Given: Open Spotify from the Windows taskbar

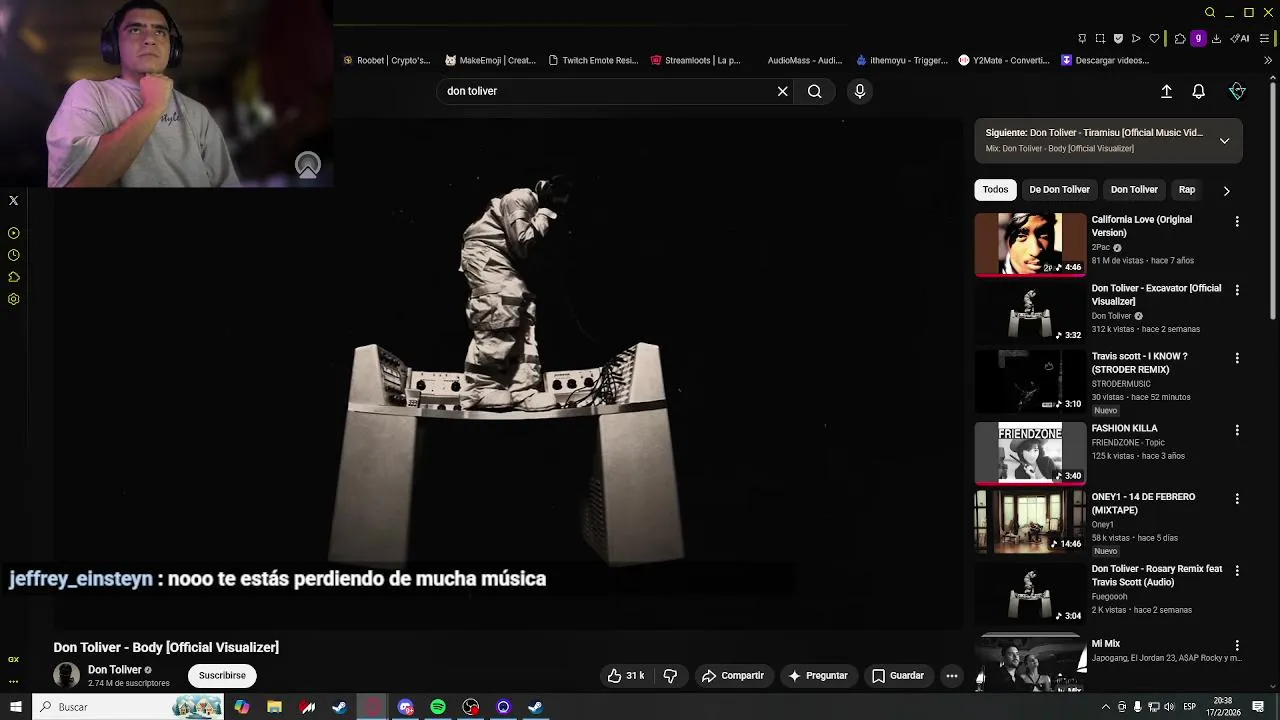Looking at the screenshot, I should pyautogui.click(x=438, y=707).
